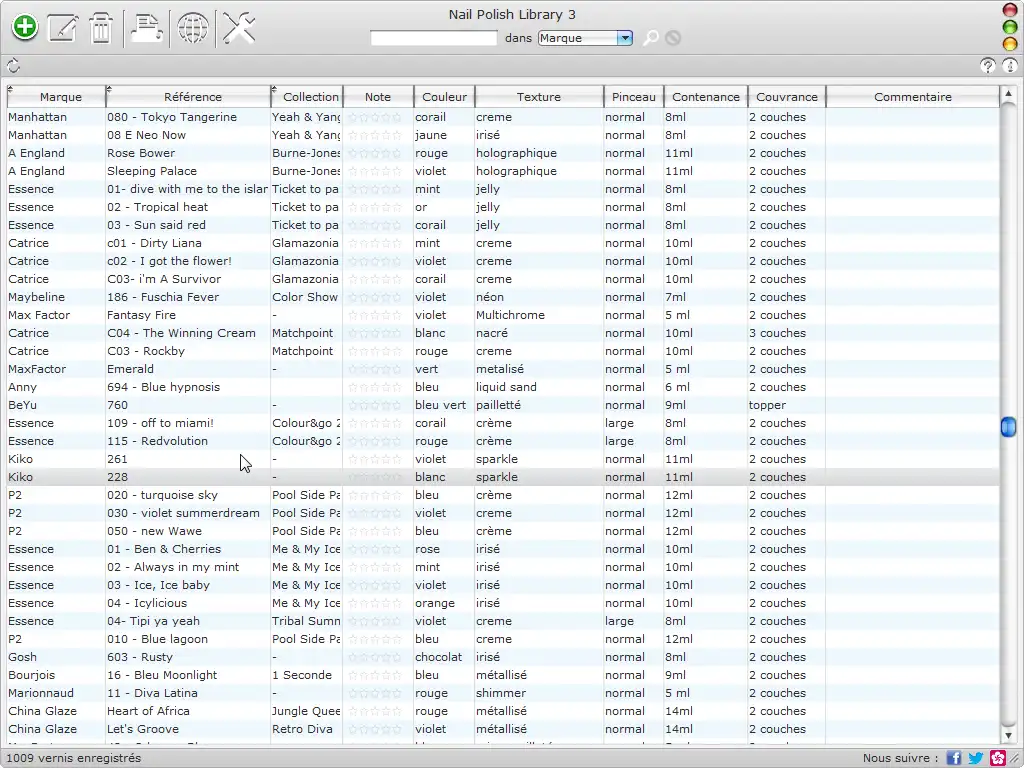The height and width of the screenshot is (768, 1024).
Task: Sort by the Couvrance column header
Action: [x=787, y=97]
